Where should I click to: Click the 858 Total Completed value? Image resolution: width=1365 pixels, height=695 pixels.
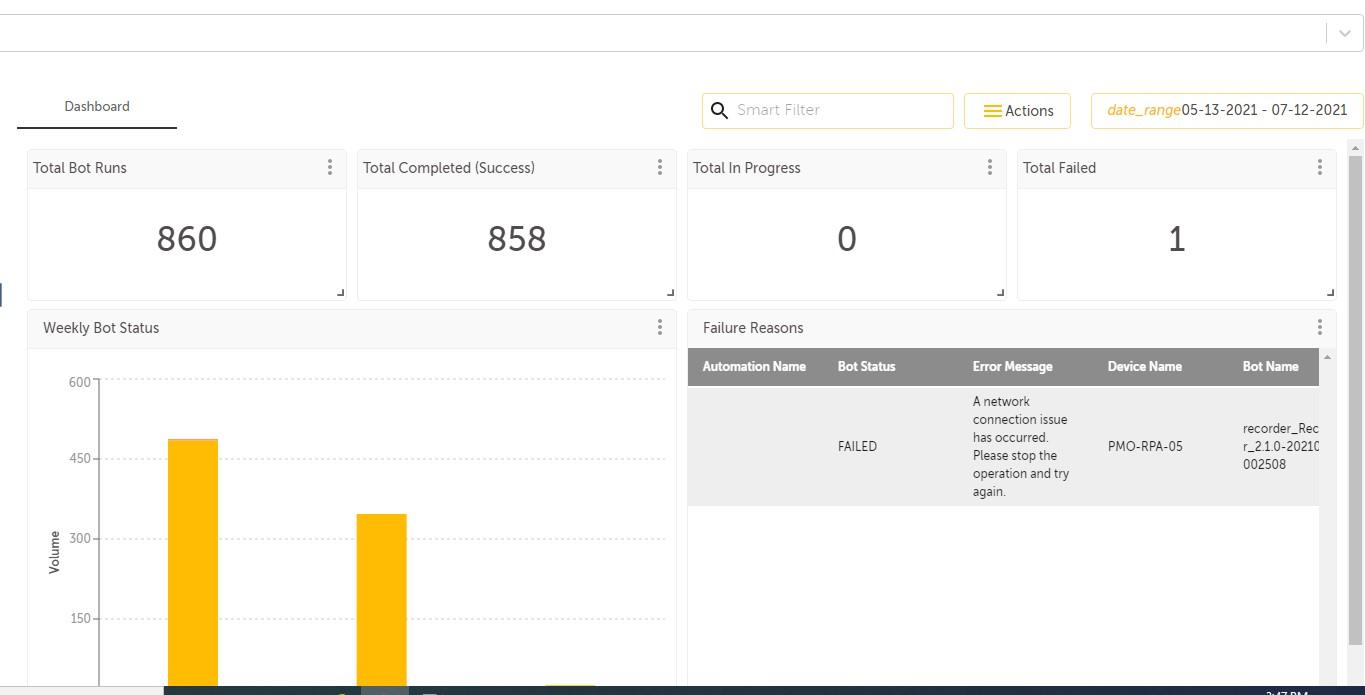coord(517,239)
